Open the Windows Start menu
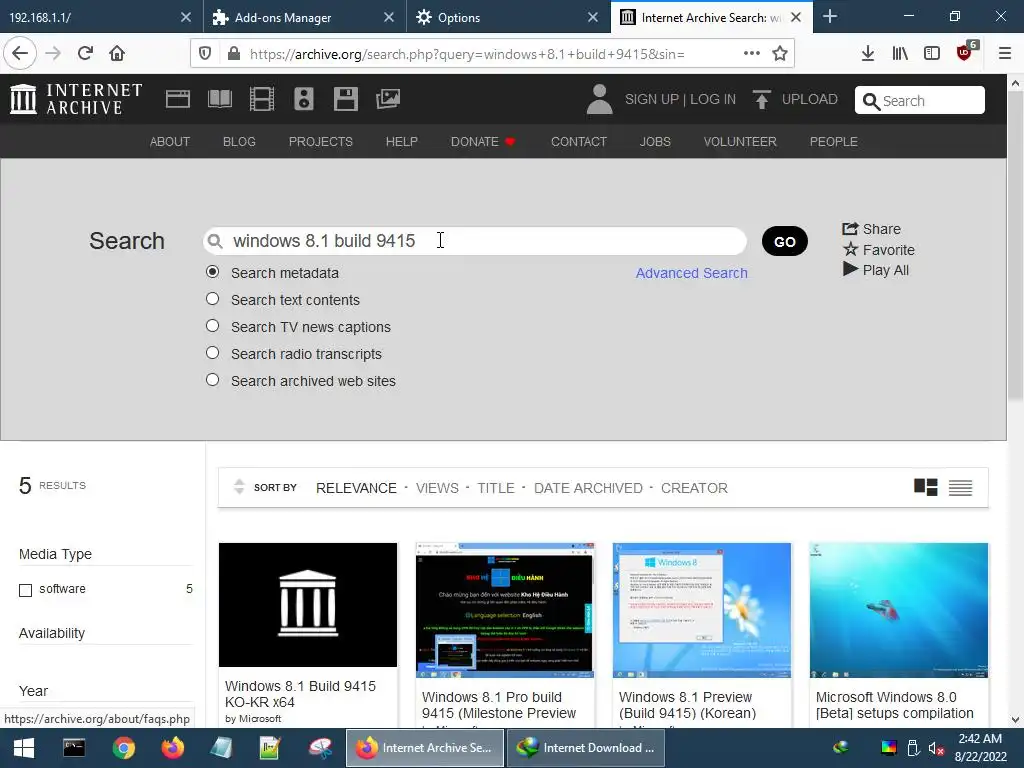Screen dimensions: 1024x768 tap(24, 748)
